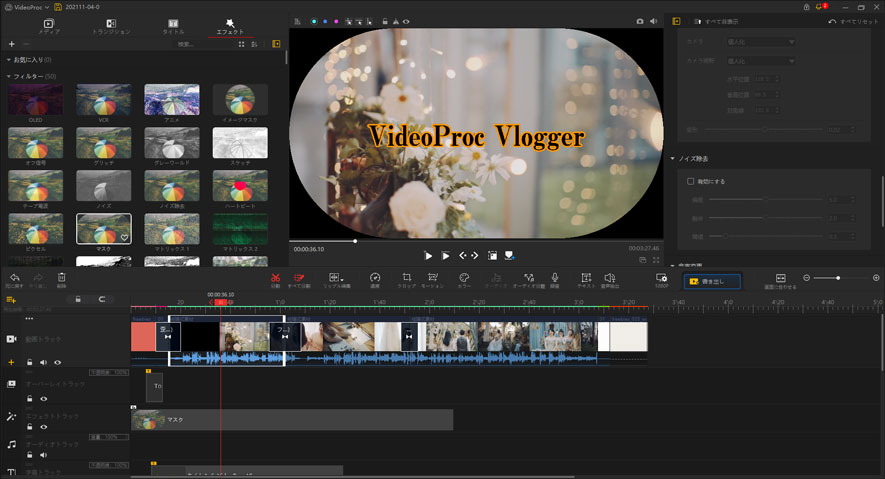Open the VideoProc application menu
The height and width of the screenshot is (479, 885).
(28, 7)
